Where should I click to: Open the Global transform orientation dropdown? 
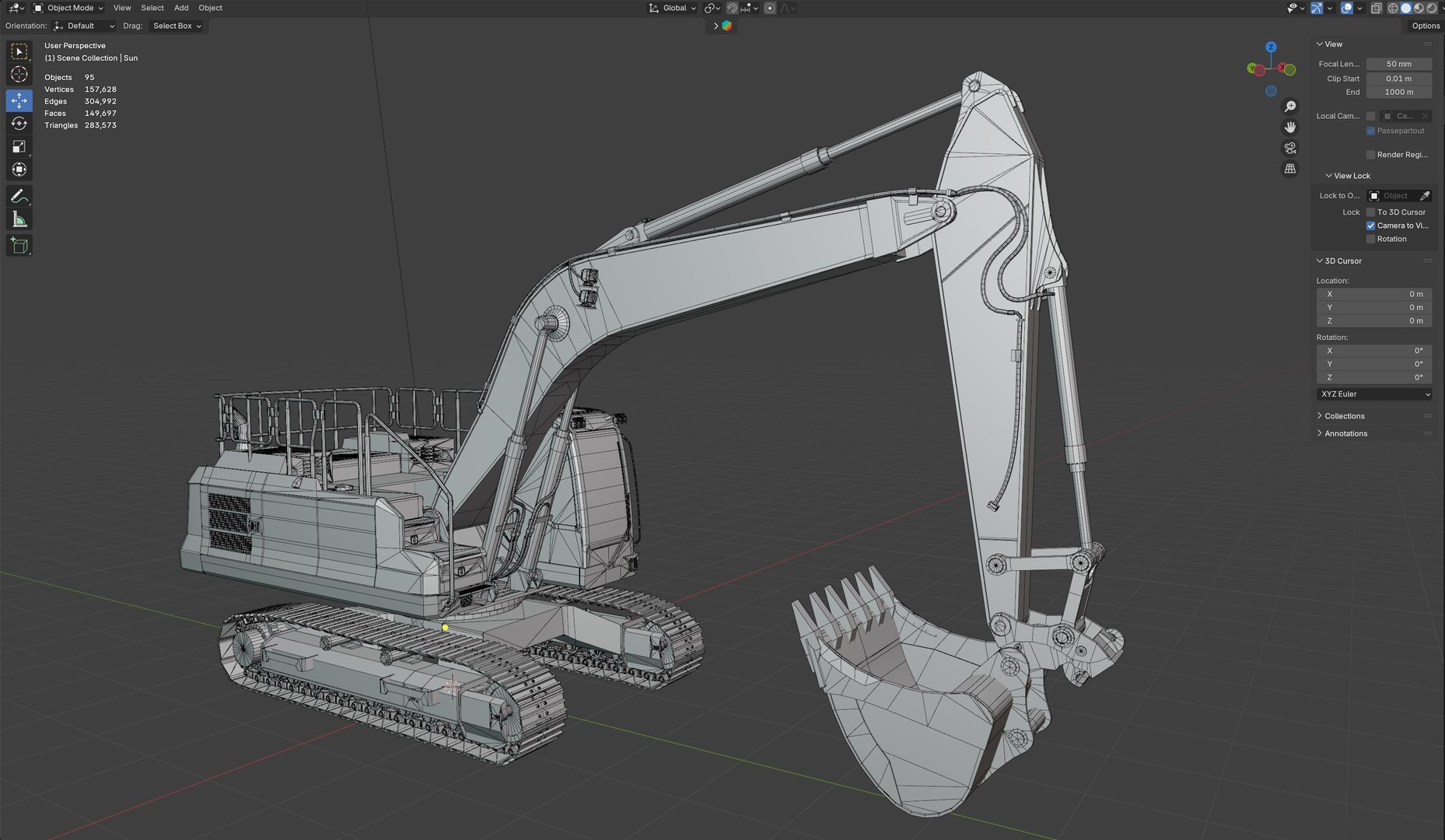coord(673,8)
